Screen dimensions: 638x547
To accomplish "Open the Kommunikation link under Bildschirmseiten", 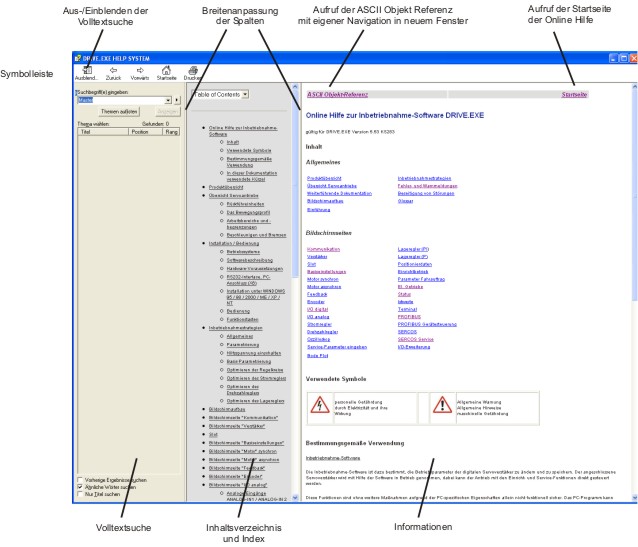I will click(x=323, y=249).
